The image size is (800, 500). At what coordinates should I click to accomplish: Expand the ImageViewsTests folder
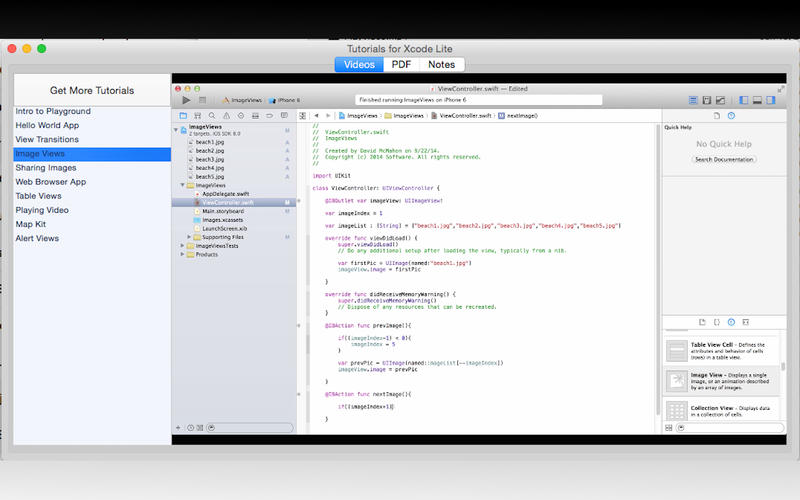[182, 246]
